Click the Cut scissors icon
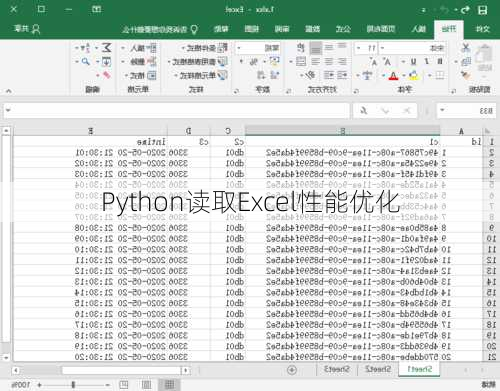 pos(466,48)
